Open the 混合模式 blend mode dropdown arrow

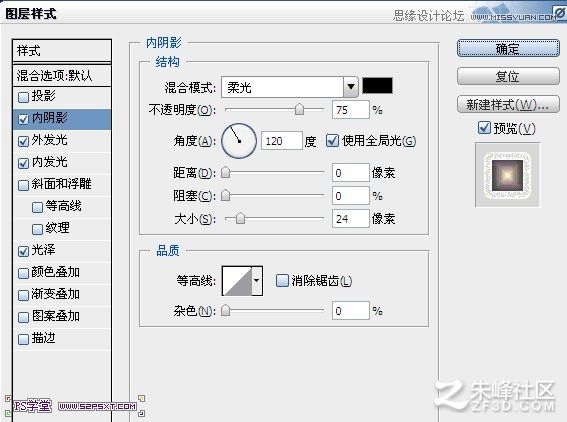point(350,87)
